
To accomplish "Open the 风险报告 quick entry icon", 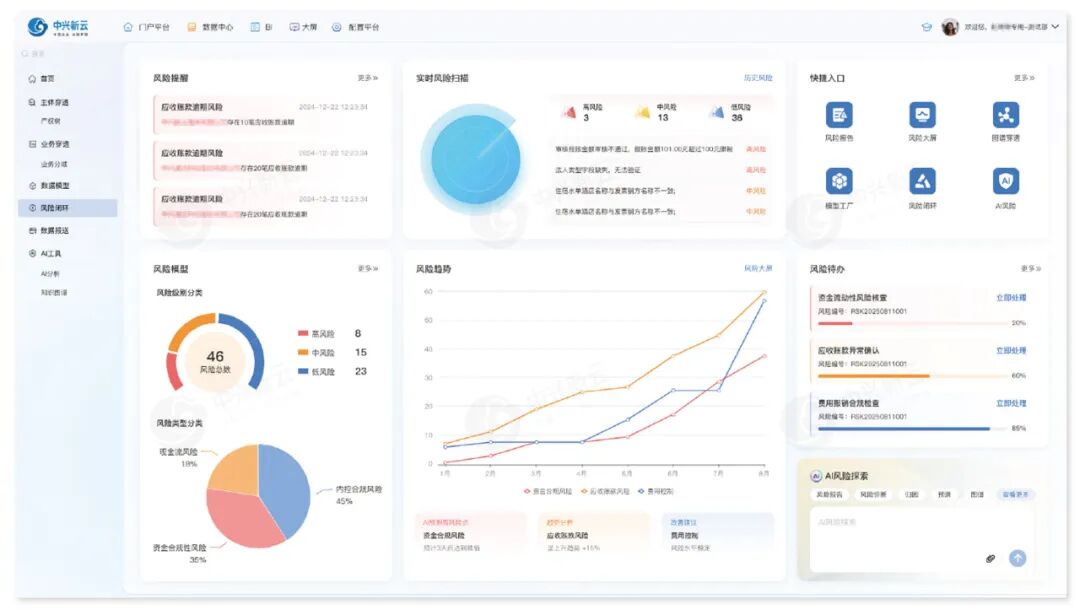I will (x=838, y=115).
